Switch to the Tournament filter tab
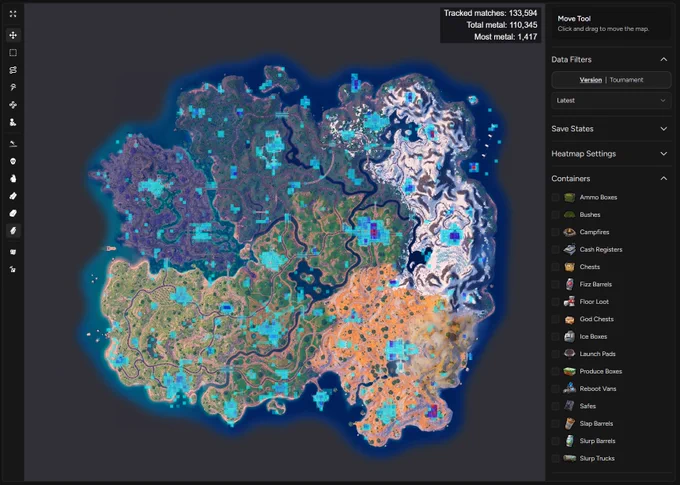This screenshot has width=680, height=485. pyautogui.click(x=626, y=80)
